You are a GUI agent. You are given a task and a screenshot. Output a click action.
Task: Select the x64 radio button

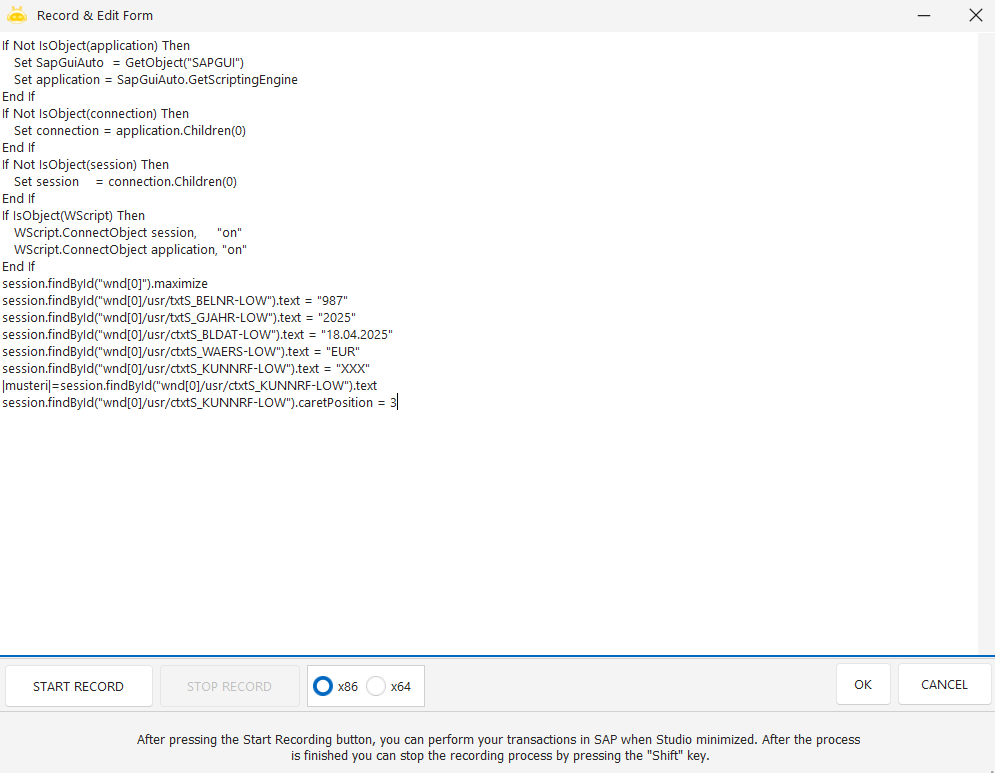(x=376, y=686)
